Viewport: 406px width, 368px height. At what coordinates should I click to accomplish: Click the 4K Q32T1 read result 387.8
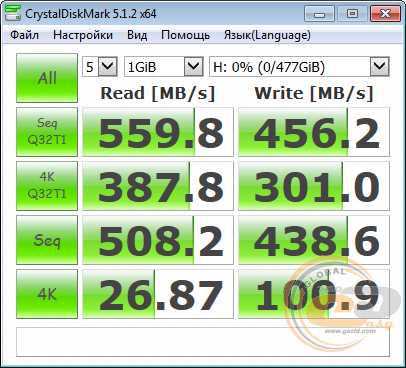[158, 186]
